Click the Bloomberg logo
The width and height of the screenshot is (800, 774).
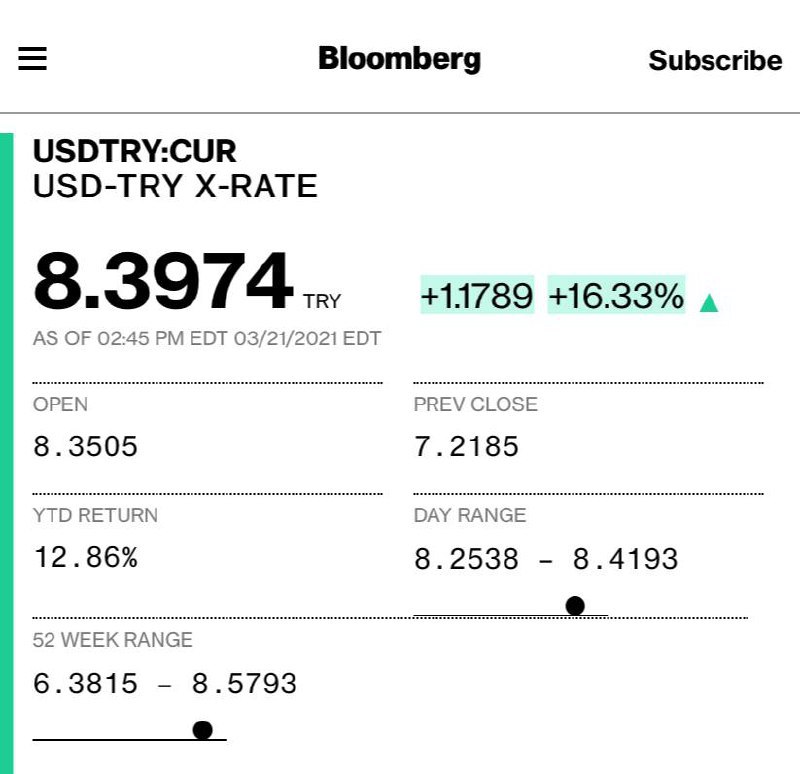pyautogui.click(x=399, y=59)
